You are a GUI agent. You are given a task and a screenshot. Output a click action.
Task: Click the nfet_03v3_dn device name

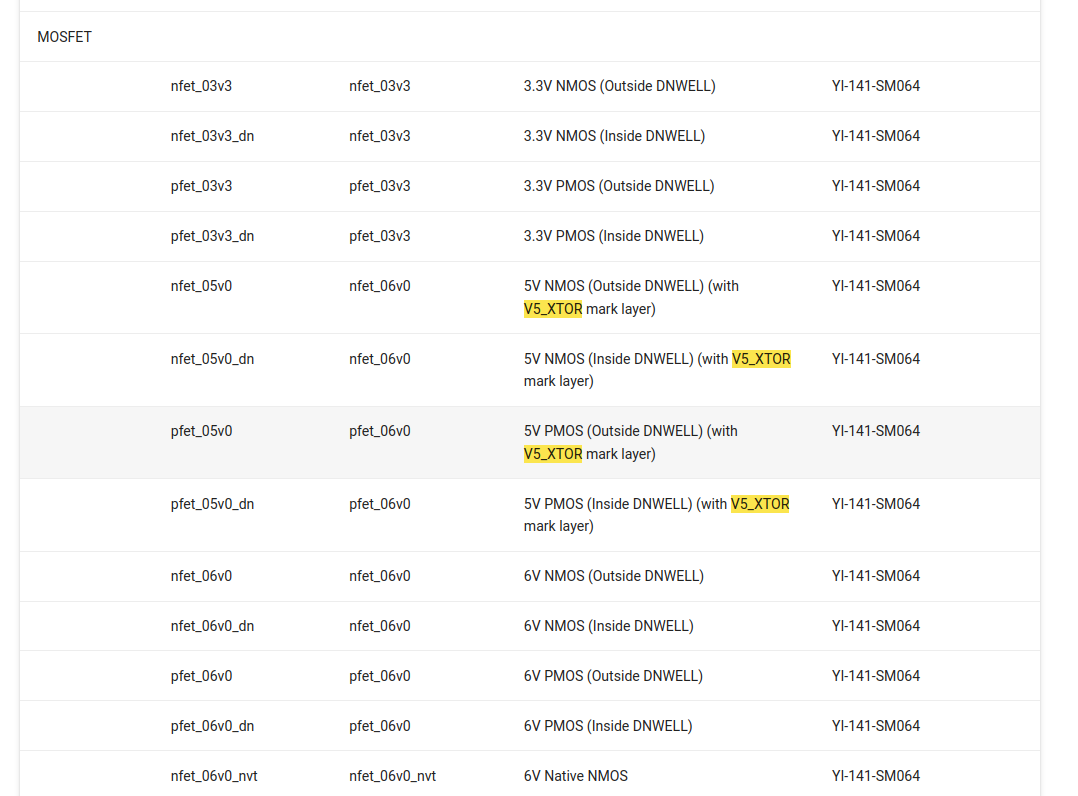[x=212, y=136]
